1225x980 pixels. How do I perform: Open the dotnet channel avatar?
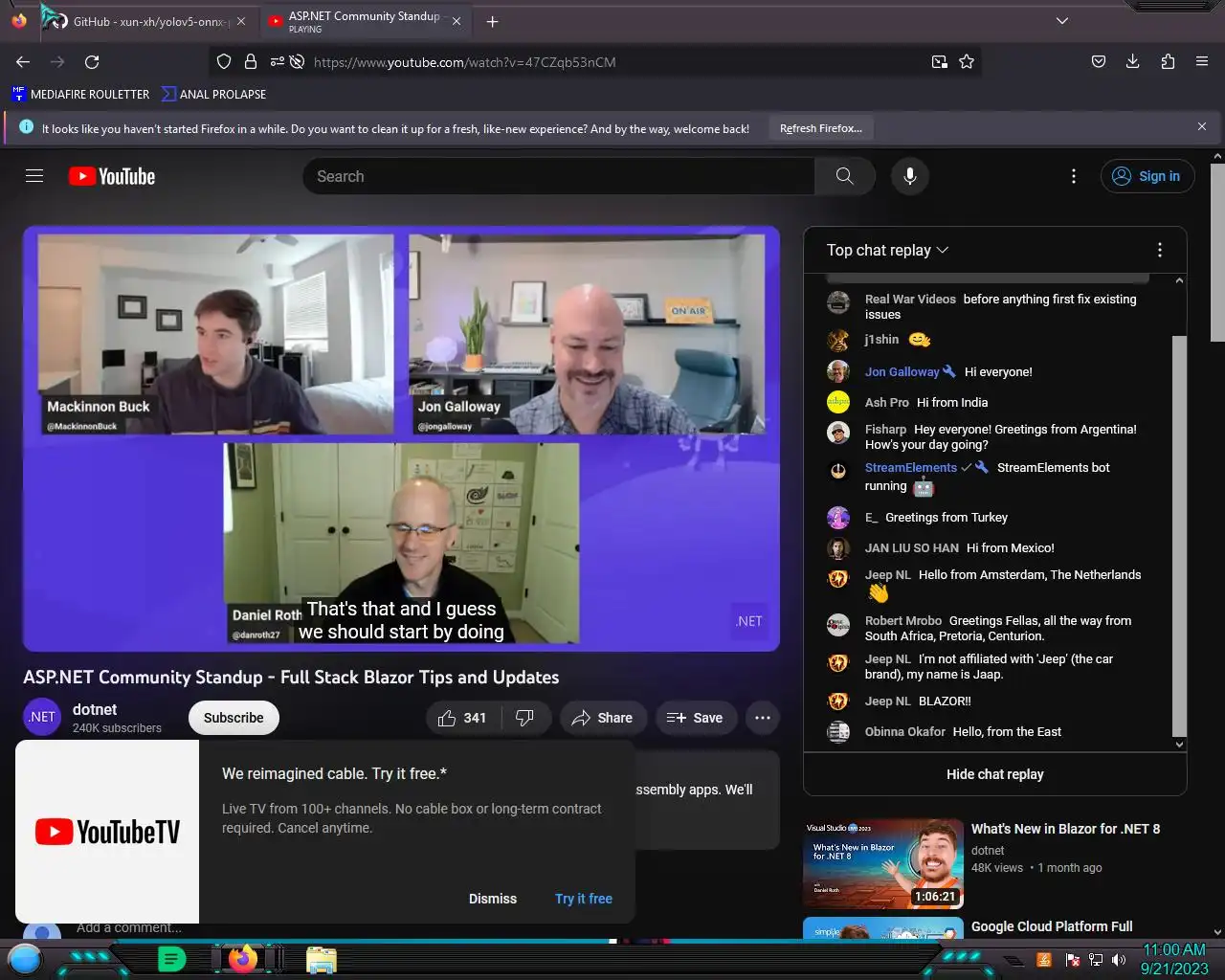pos(42,718)
